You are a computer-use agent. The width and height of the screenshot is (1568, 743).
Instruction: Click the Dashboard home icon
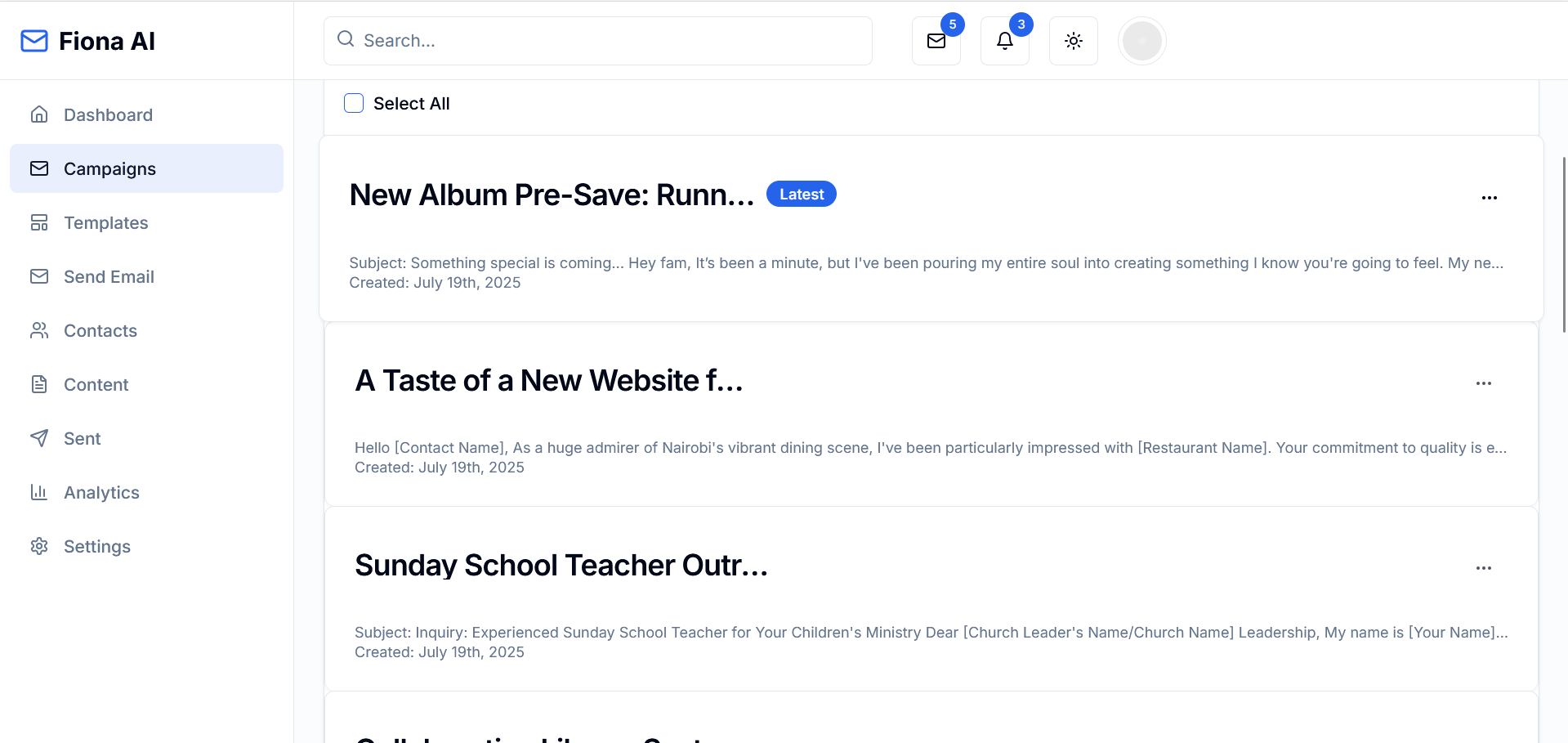coord(39,114)
